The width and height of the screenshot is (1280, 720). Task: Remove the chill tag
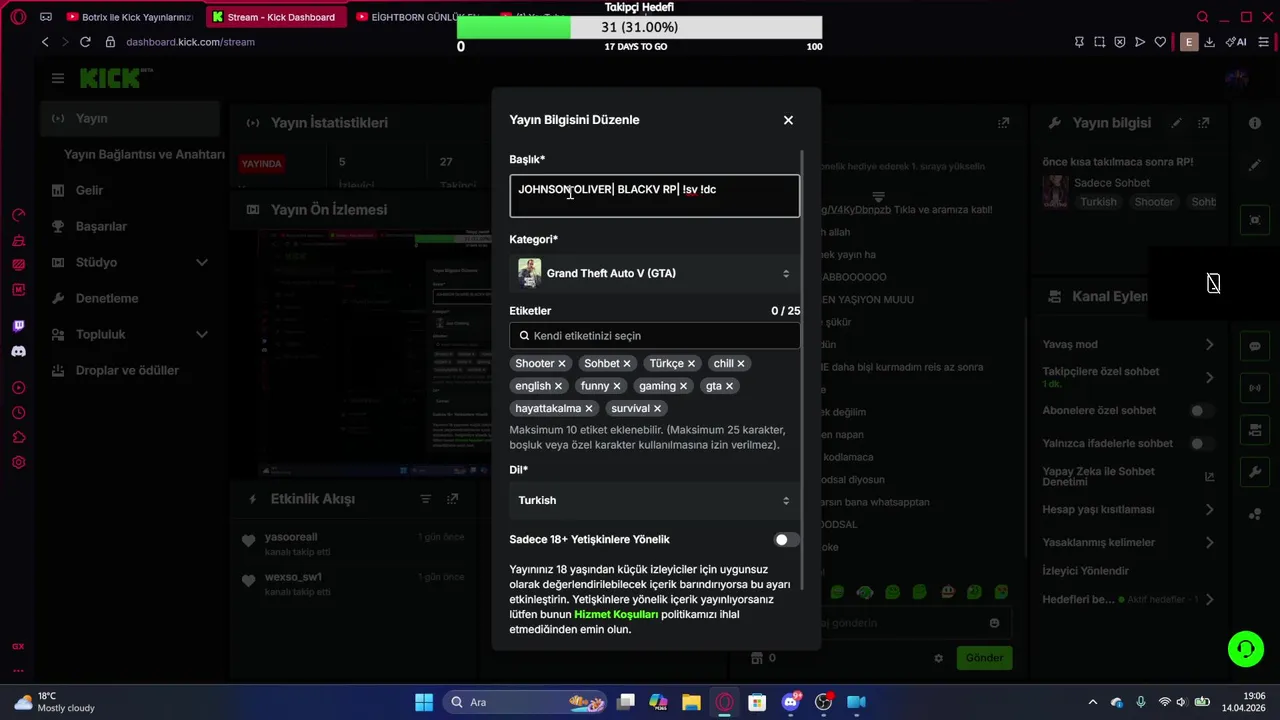coord(741,364)
